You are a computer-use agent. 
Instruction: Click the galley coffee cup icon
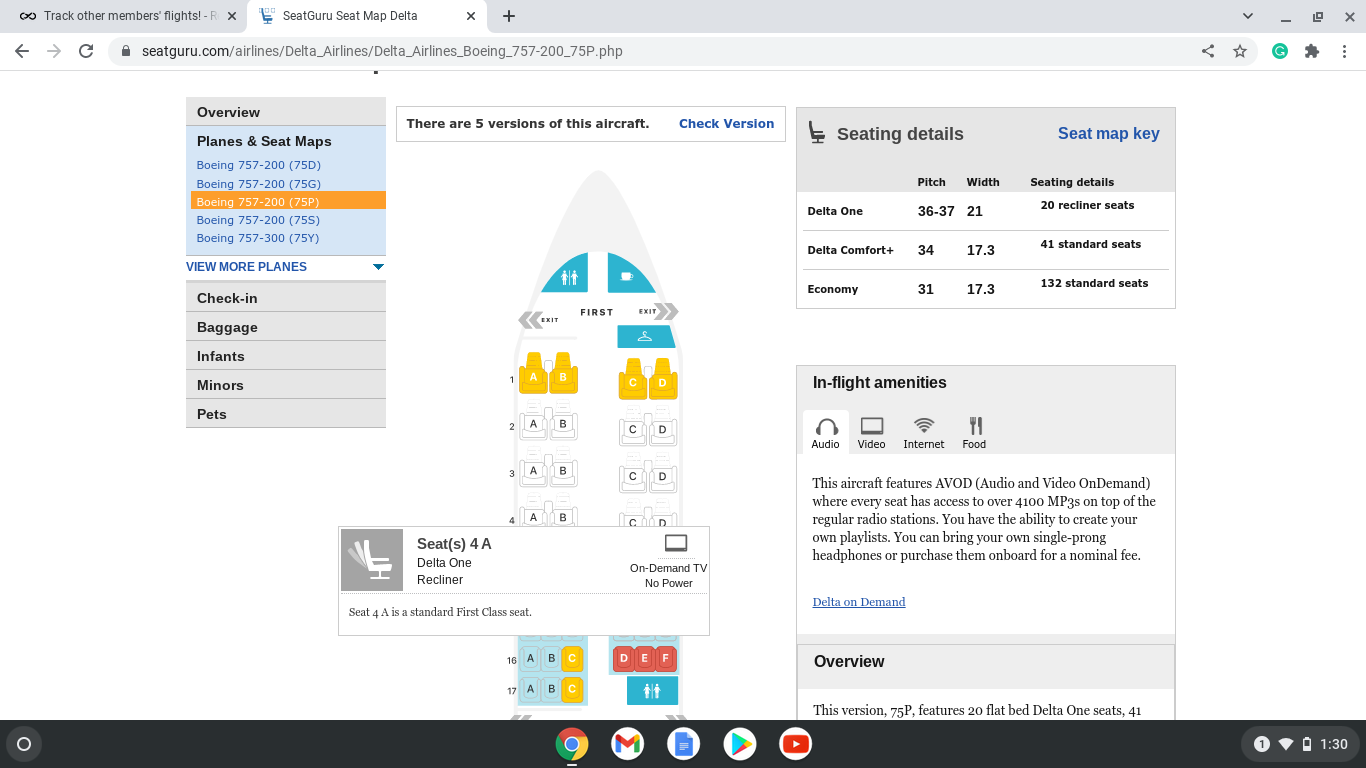(x=627, y=275)
